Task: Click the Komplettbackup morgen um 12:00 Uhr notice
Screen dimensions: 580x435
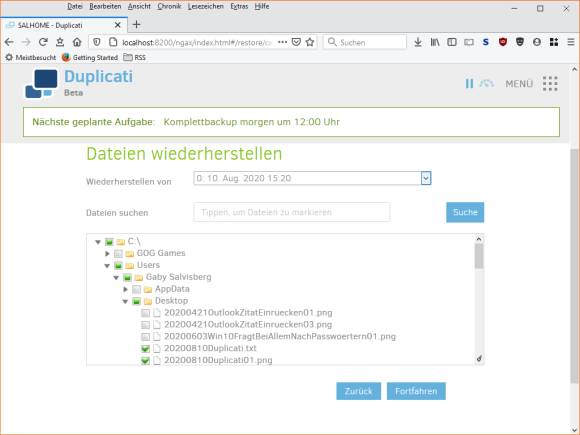Action: coord(252,122)
